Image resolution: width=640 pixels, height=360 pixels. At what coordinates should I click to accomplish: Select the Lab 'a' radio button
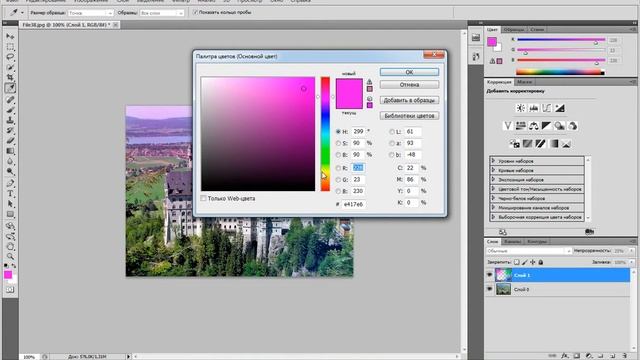(x=392, y=143)
